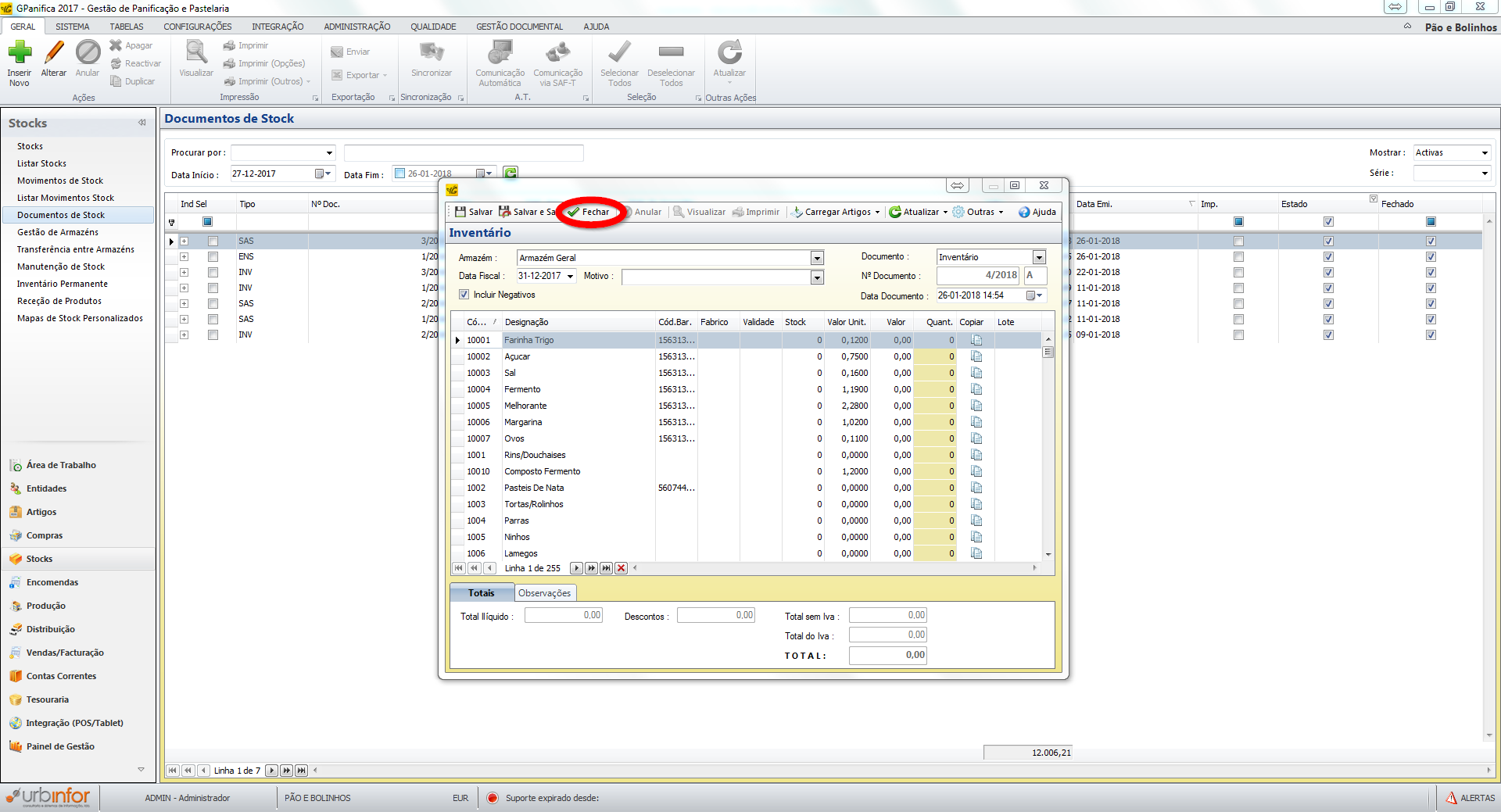Switch to the Observações tab
1501x812 pixels.
click(x=544, y=593)
